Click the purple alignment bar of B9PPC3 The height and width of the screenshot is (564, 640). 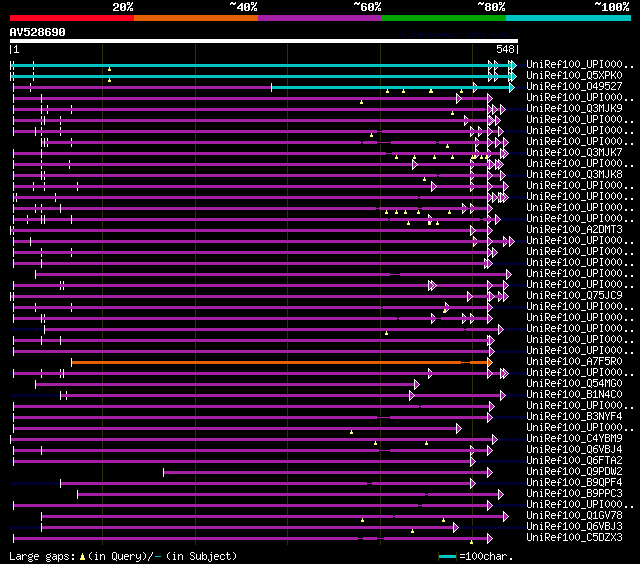(290, 495)
